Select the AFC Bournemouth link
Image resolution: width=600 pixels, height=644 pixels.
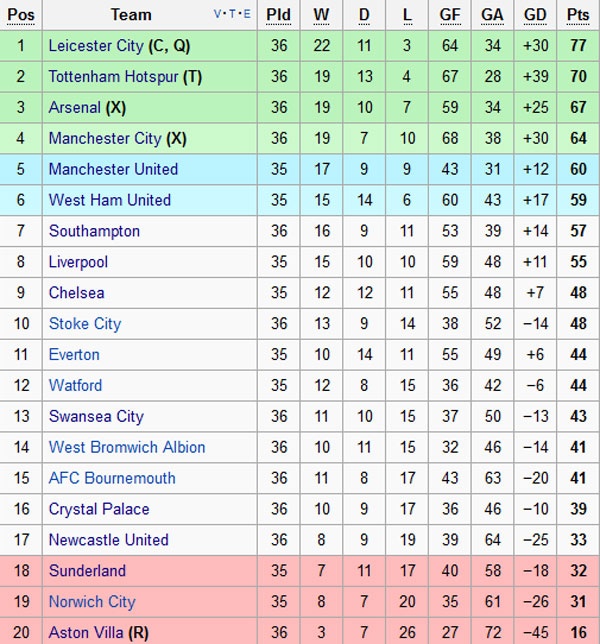point(112,478)
